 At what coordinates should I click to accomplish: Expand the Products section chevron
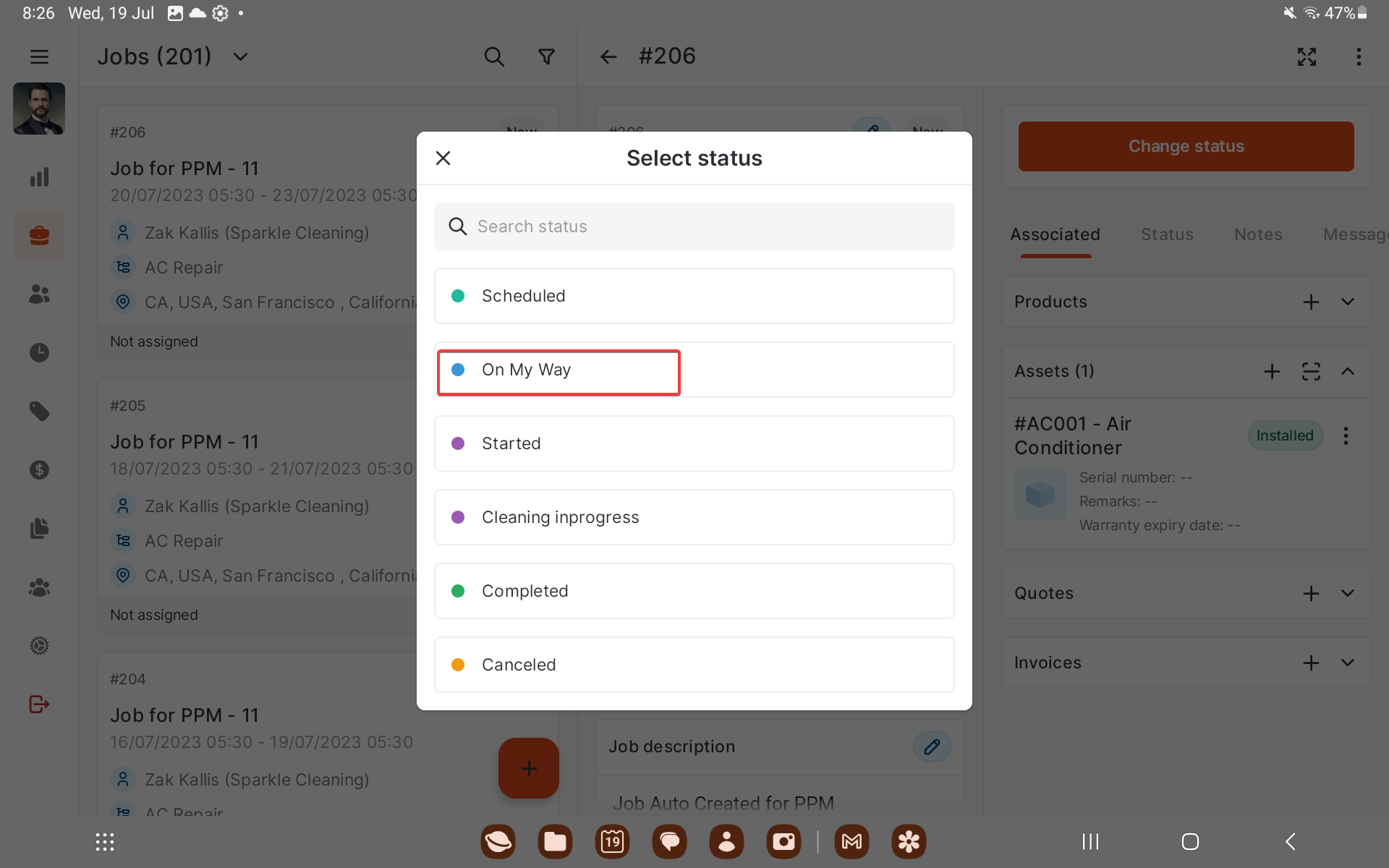pos(1347,302)
